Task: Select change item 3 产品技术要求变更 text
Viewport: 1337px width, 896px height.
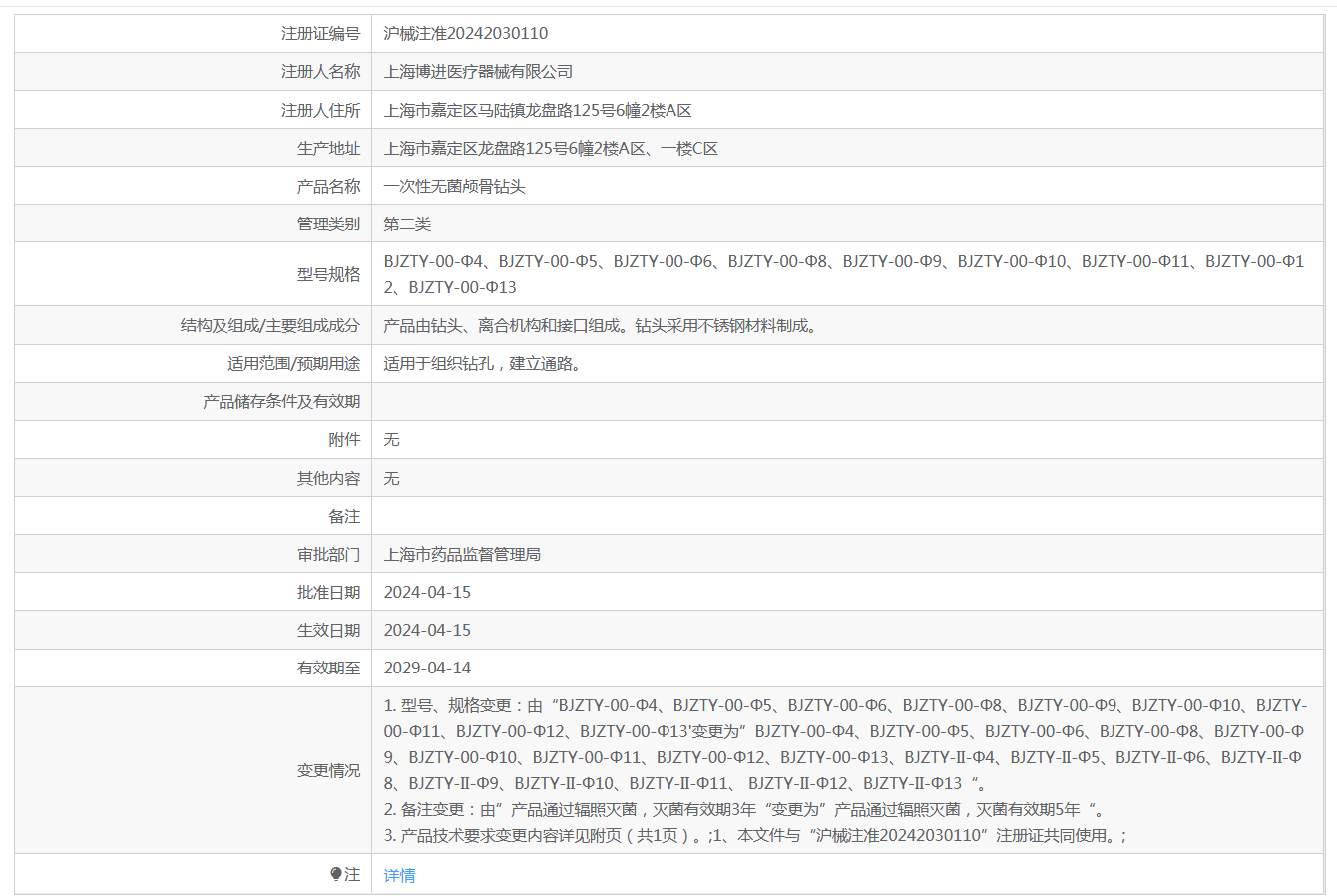Action: click(x=755, y=835)
